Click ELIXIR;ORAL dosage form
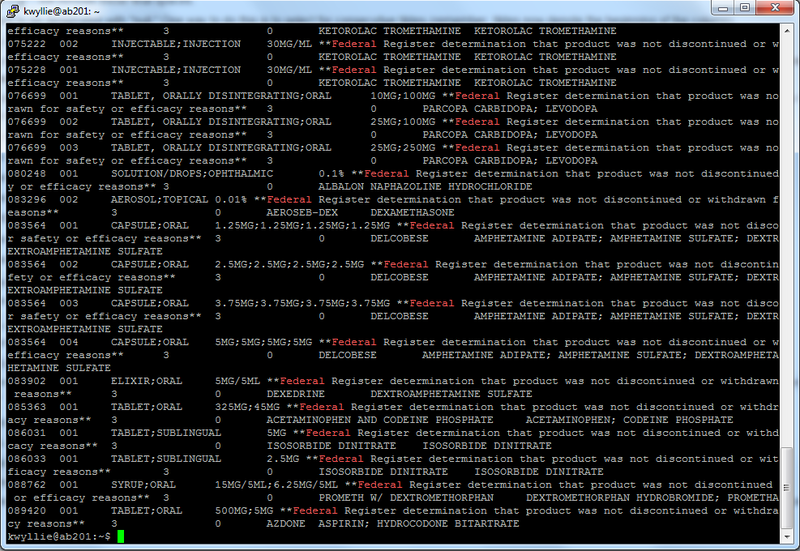800x551 pixels. pyautogui.click(x=146, y=381)
